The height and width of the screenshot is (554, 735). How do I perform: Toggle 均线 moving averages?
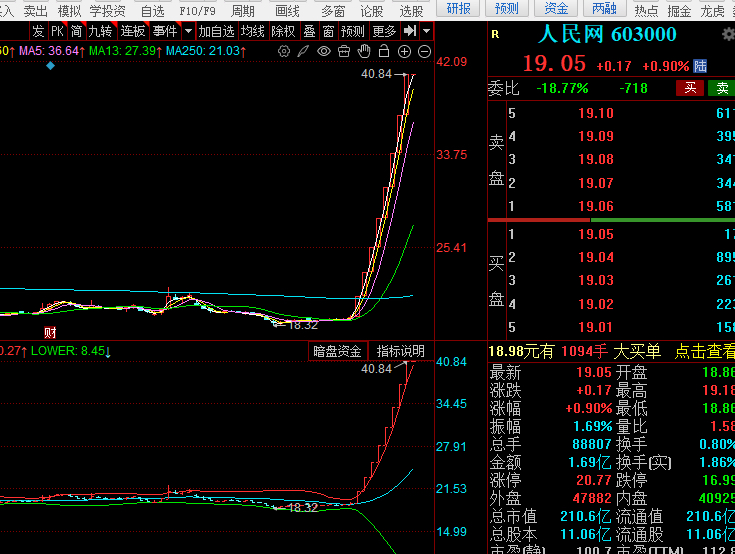click(253, 31)
